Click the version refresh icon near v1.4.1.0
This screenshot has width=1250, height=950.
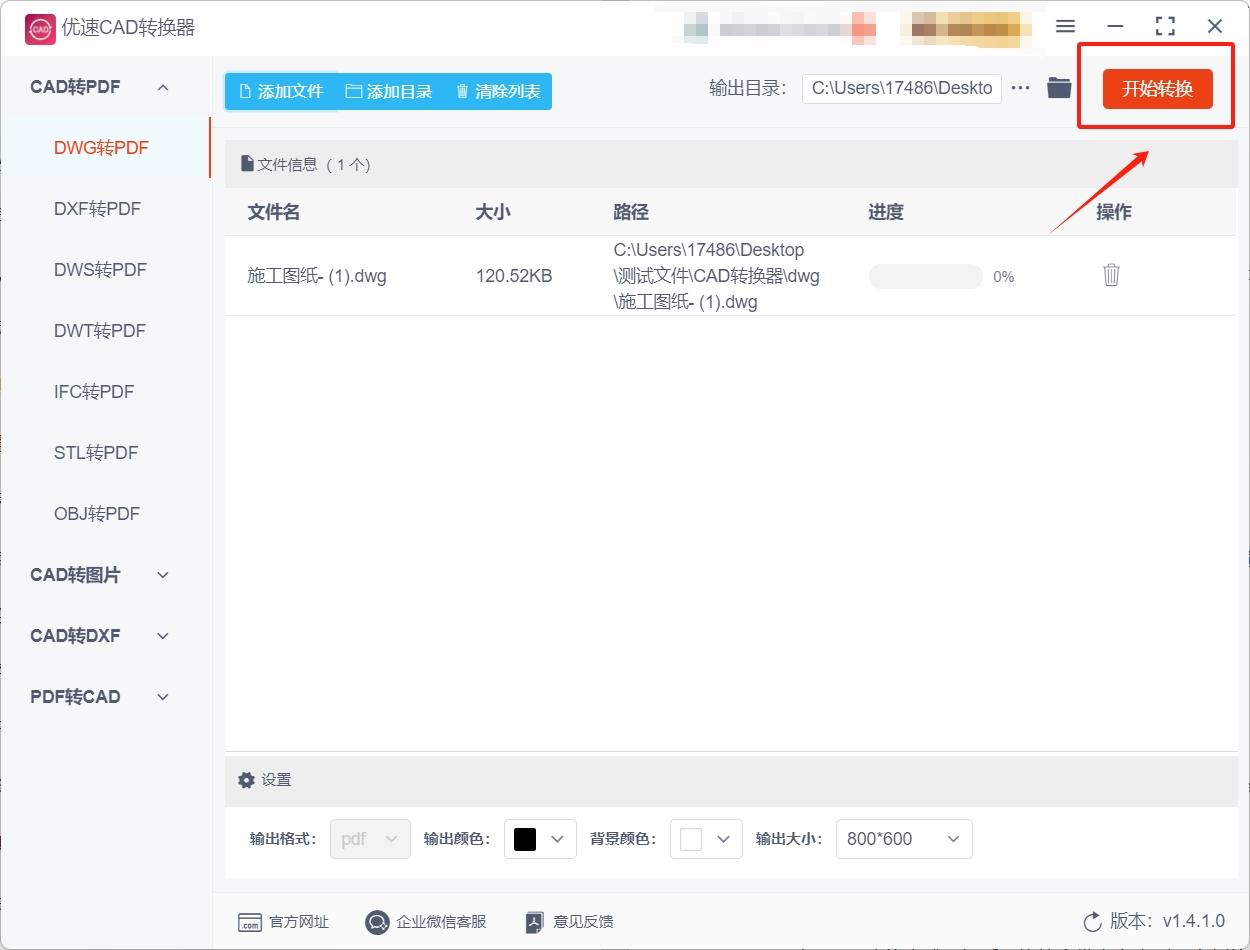click(1092, 923)
